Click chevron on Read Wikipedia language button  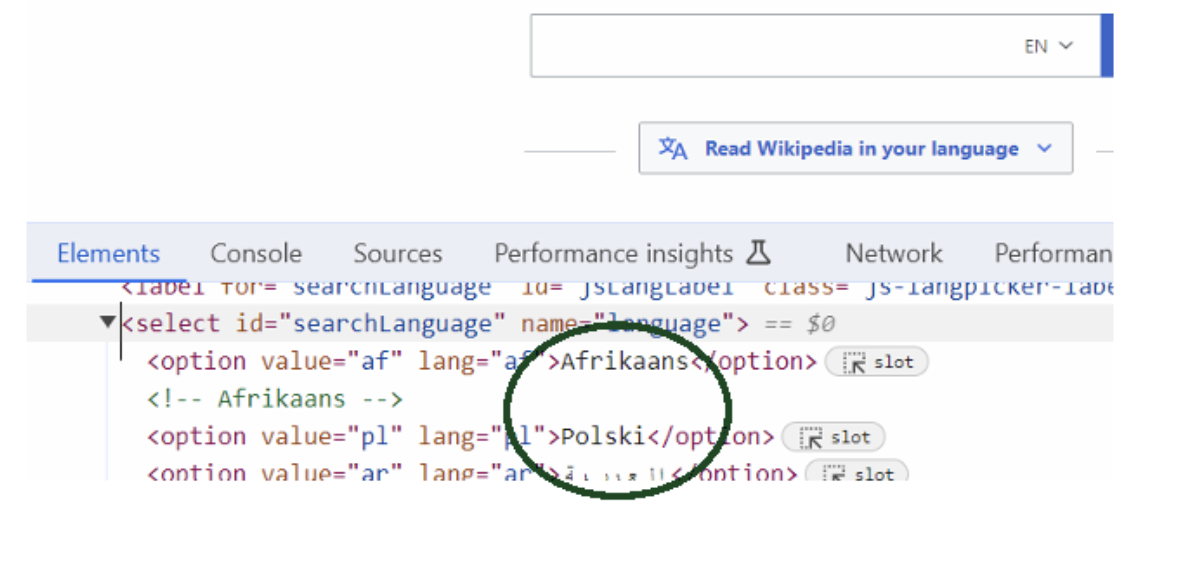click(1045, 148)
